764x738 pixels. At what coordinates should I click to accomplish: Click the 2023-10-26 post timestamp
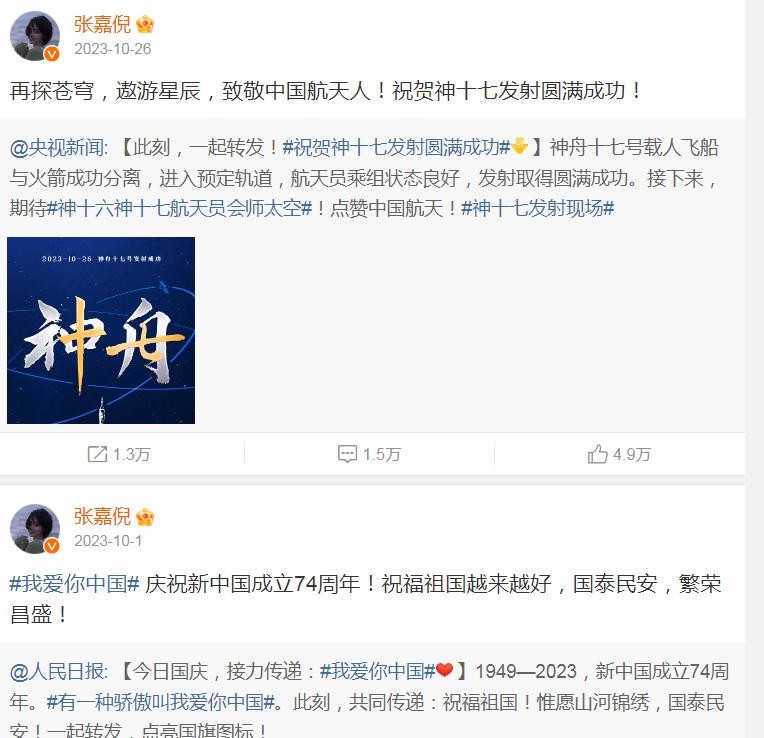coord(113,49)
